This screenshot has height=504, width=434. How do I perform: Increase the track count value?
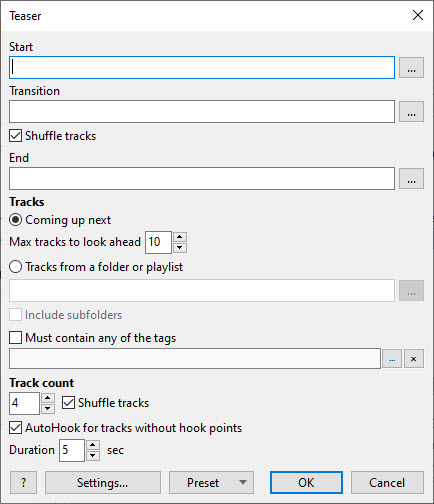pyautogui.click(x=48, y=398)
